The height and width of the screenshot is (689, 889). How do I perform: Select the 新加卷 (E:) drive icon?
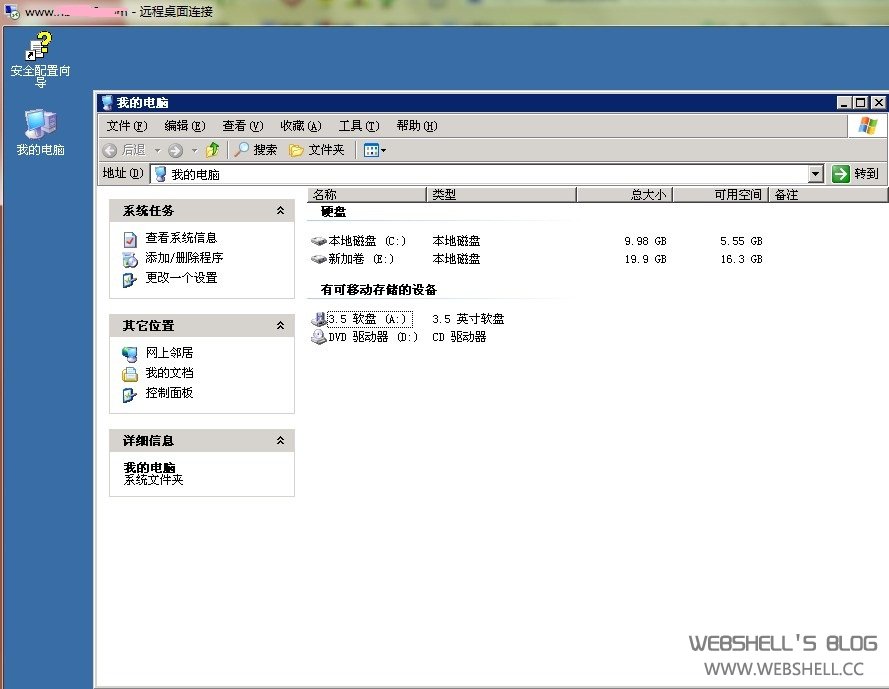tap(319, 259)
